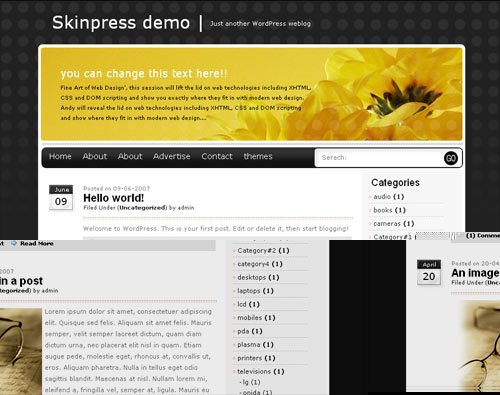Open the 'An image' post title
Image resolution: width=500 pixels, height=395 pixels.
click(x=476, y=273)
